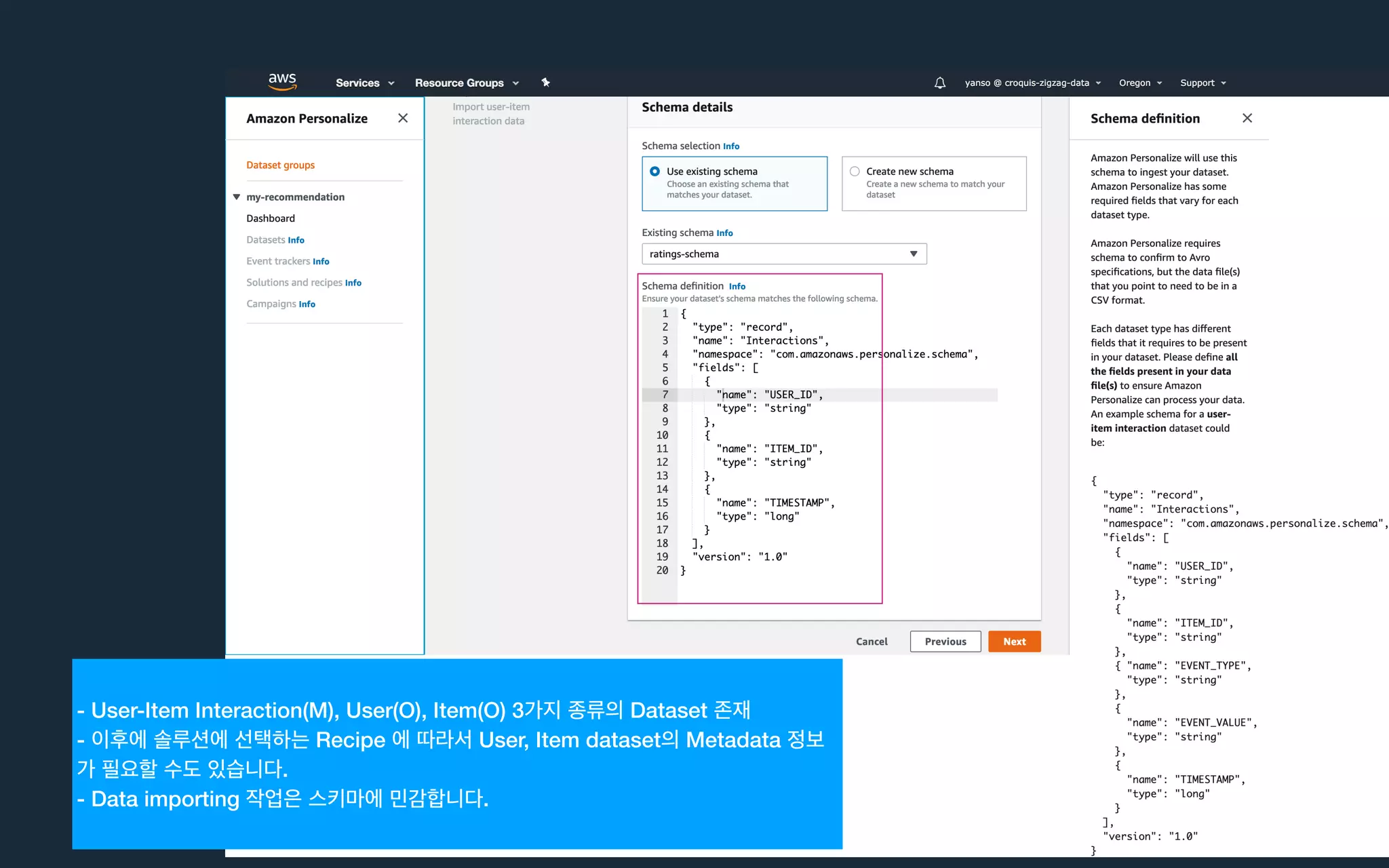Open Datasets in the sidebar
Image resolution: width=1389 pixels, height=868 pixels.
(265, 239)
